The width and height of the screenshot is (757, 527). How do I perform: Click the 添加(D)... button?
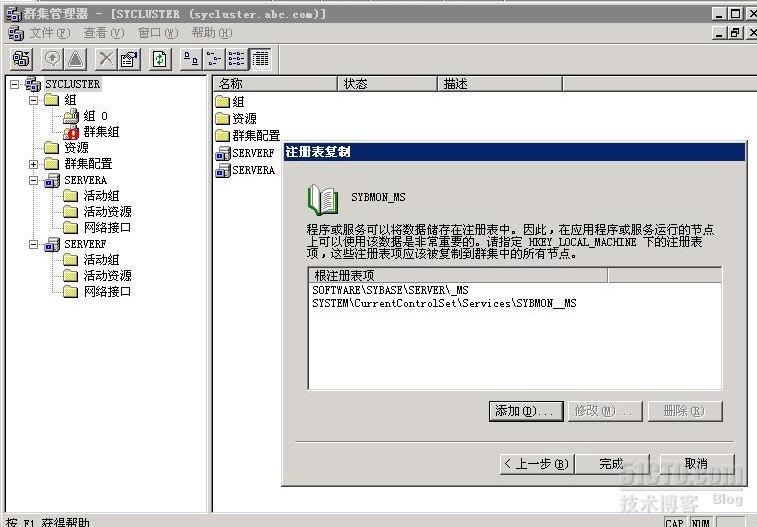(x=526, y=411)
